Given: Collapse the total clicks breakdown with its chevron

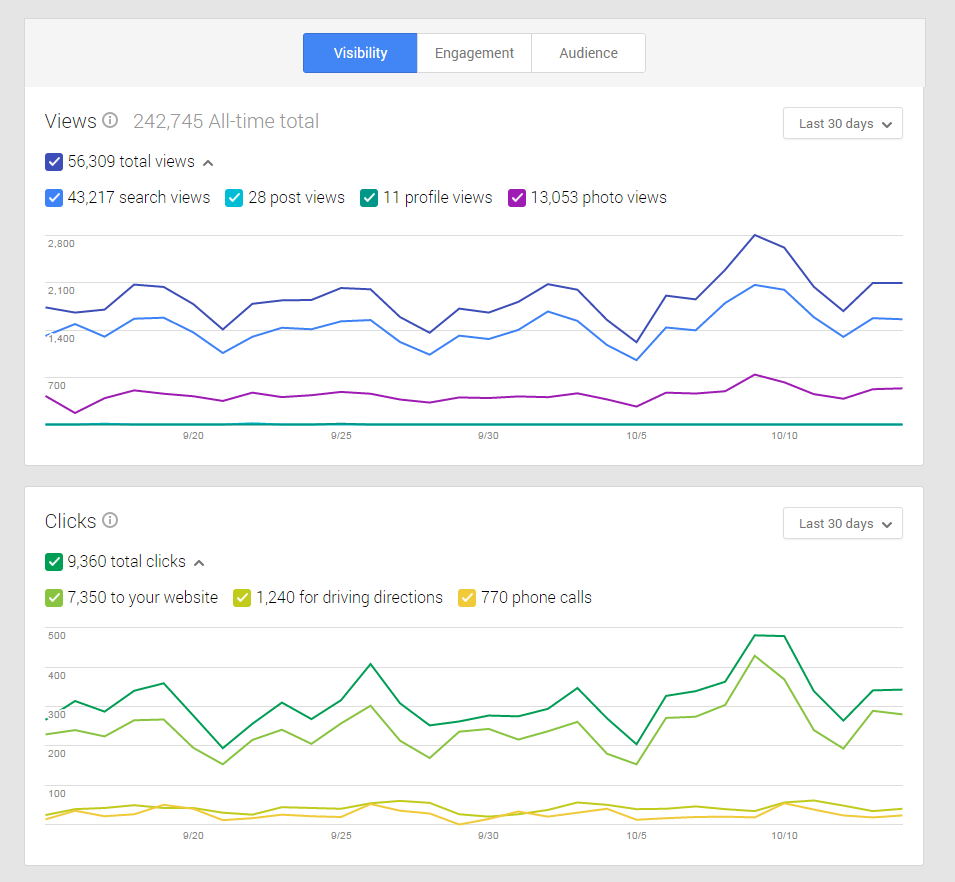Looking at the screenshot, I should (199, 561).
